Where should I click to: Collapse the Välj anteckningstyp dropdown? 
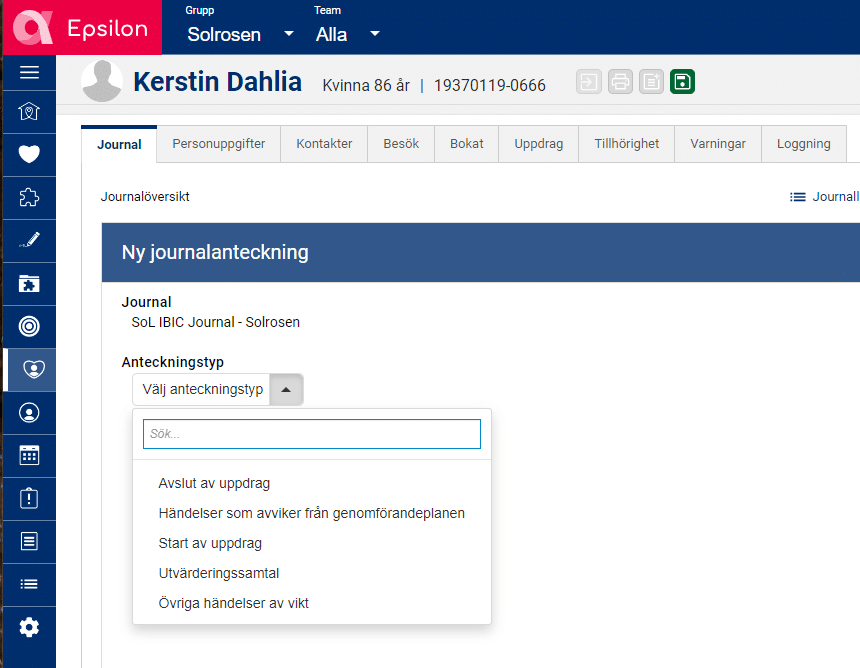pos(286,390)
